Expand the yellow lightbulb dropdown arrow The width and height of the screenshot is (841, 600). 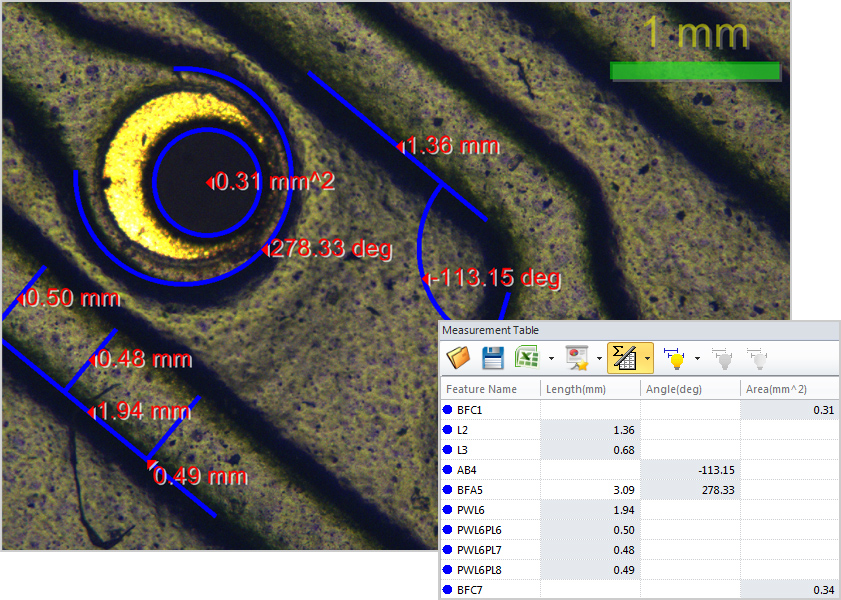coord(697,358)
